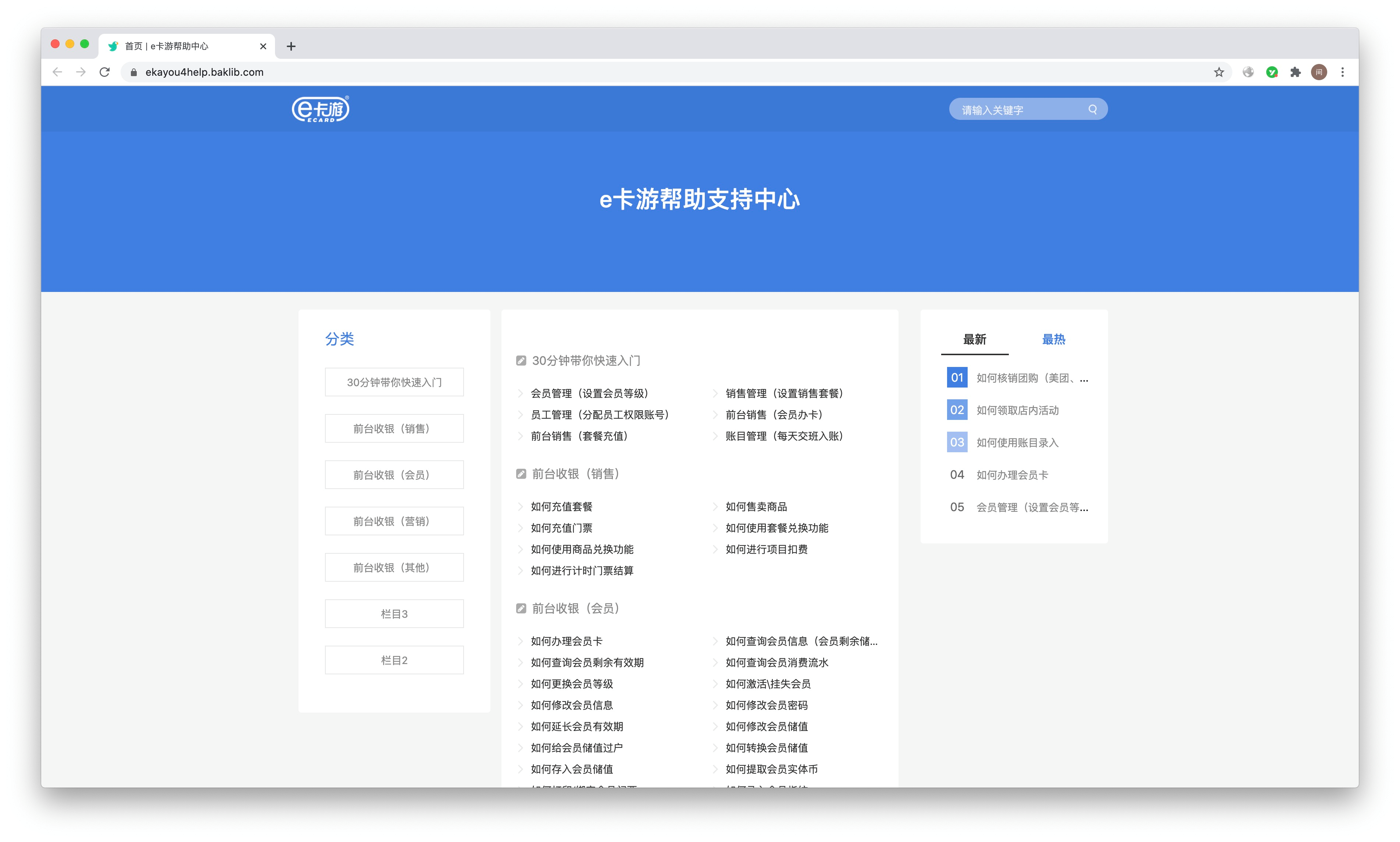The height and width of the screenshot is (842, 1400).
Task: Bookmark this page with star icon
Action: 1218,72
